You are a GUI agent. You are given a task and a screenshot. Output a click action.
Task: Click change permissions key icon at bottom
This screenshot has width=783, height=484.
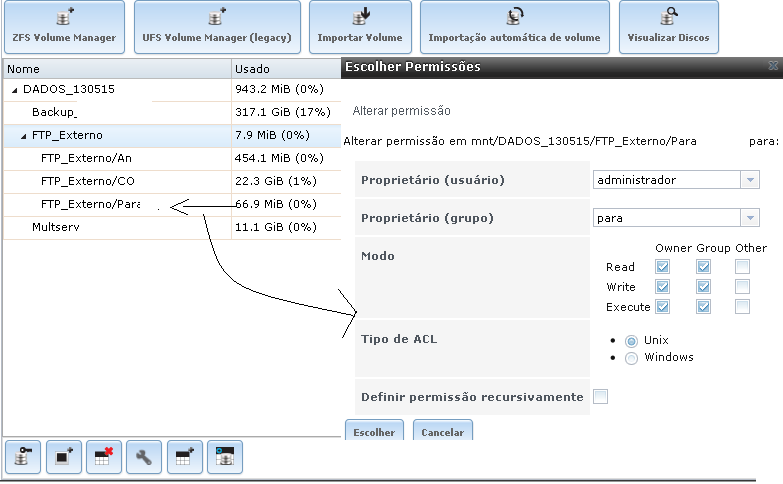(23, 457)
